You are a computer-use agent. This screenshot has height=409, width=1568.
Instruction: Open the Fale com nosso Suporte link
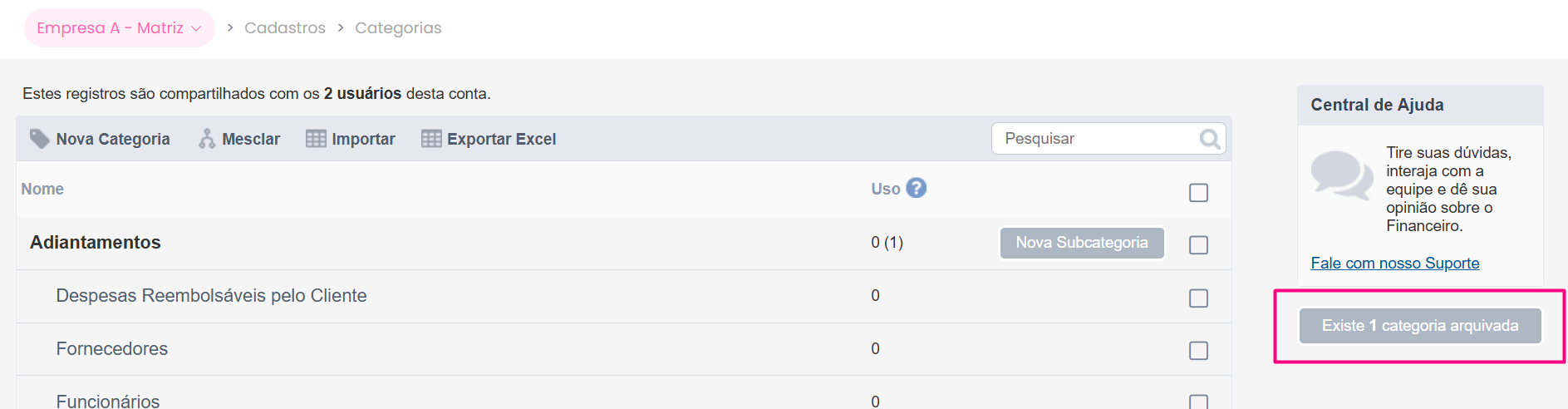click(x=1395, y=264)
